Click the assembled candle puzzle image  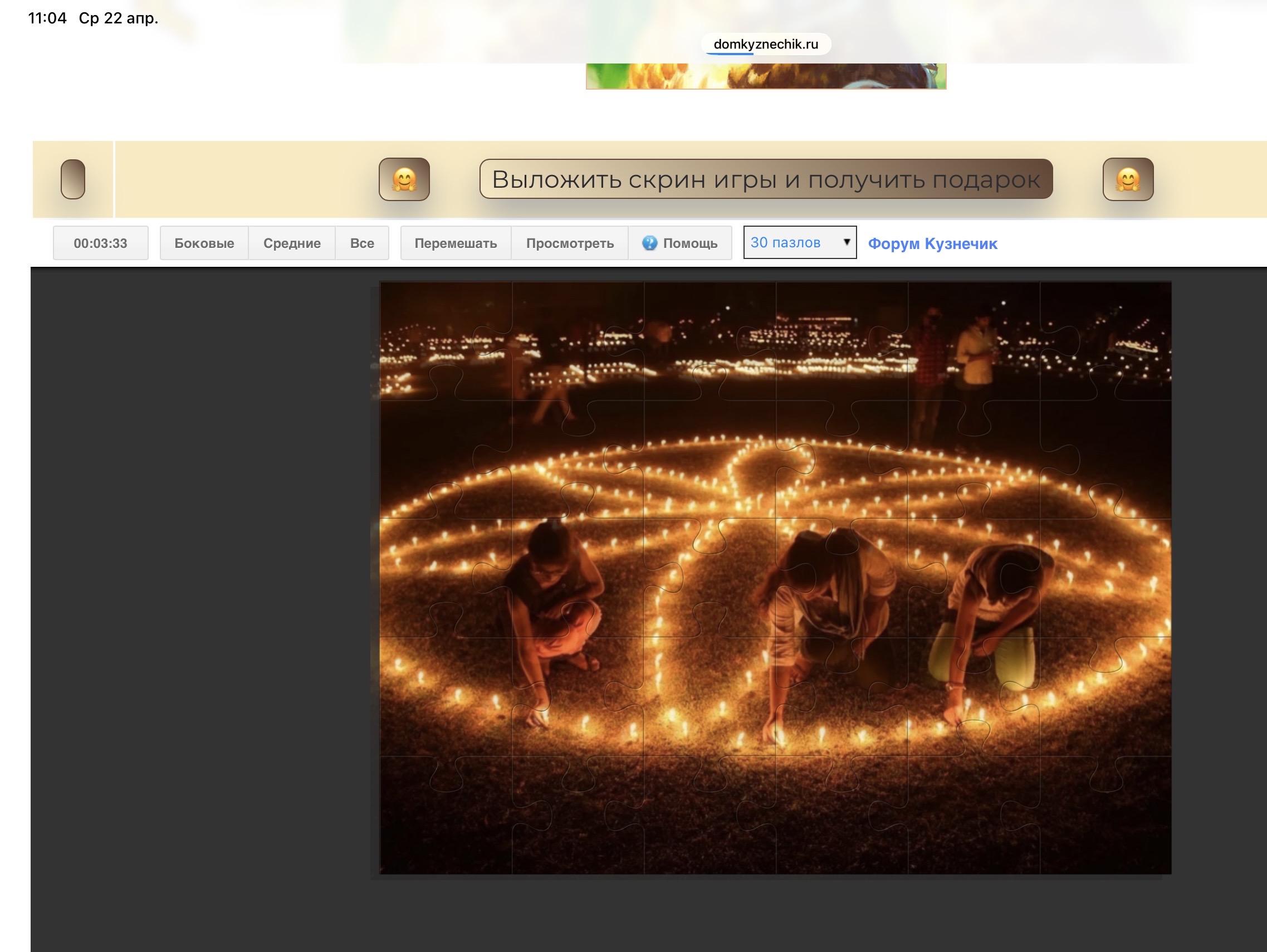775,578
